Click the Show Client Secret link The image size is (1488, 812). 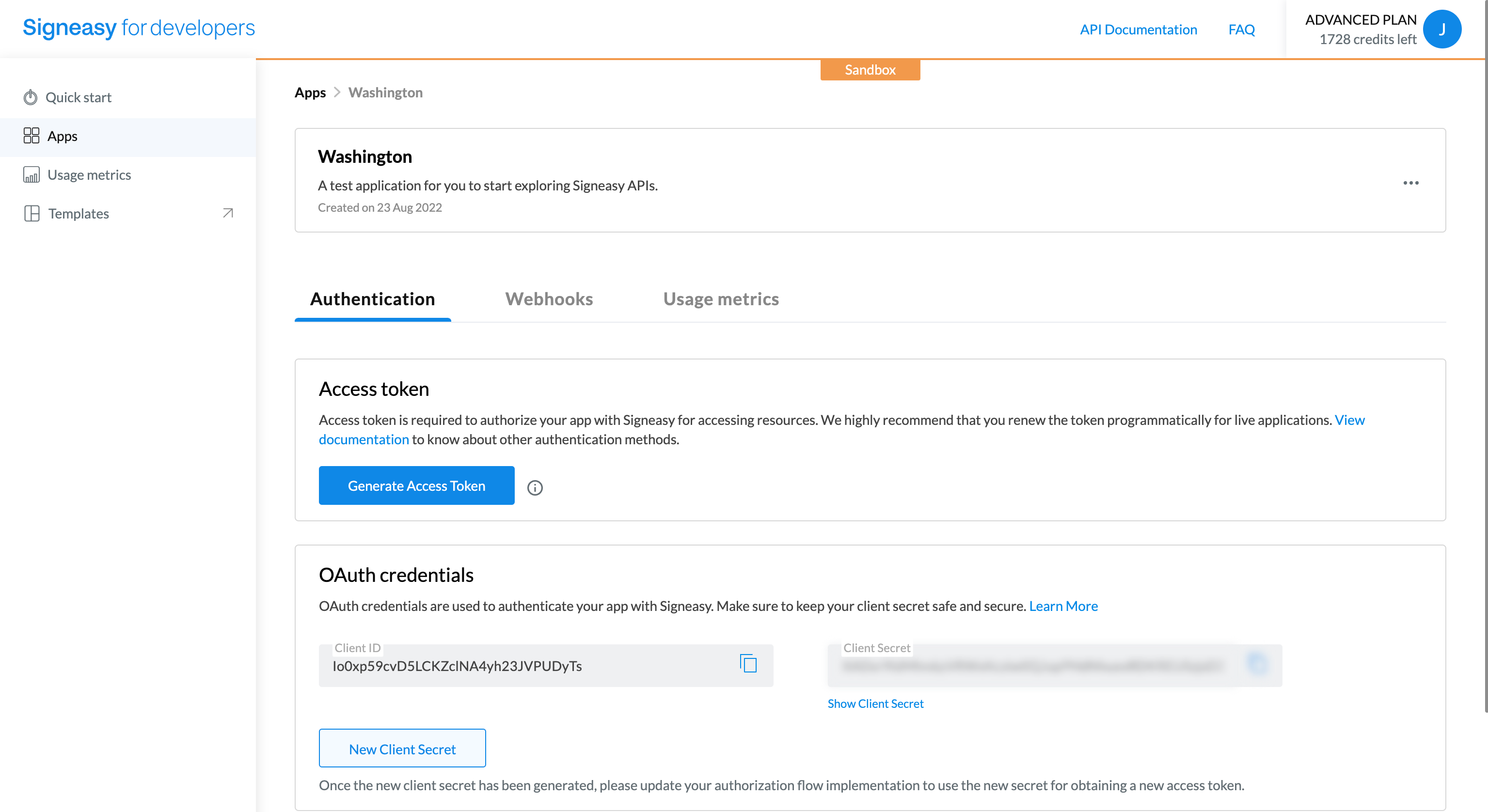[x=875, y=703]
